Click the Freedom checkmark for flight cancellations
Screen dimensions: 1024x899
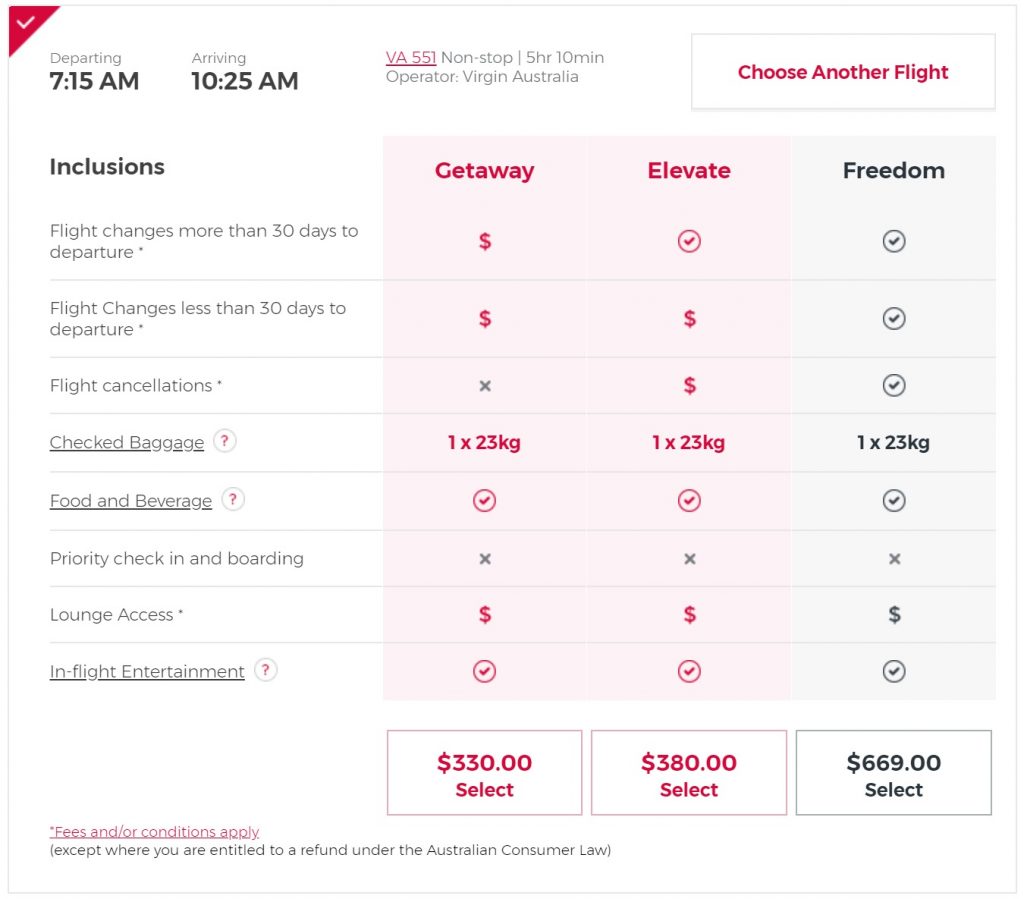pos(893,385)
